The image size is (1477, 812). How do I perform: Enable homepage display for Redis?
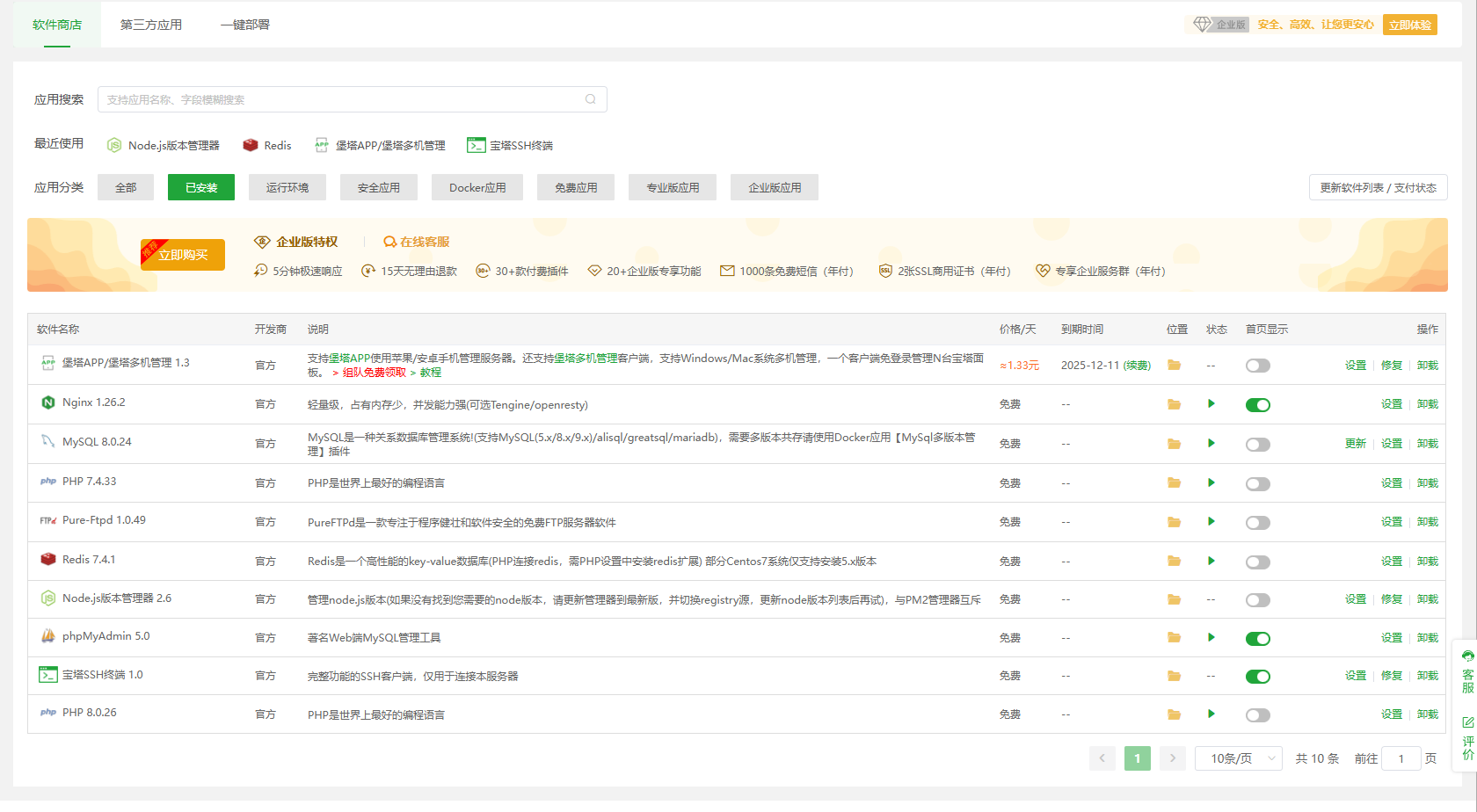1258,562
